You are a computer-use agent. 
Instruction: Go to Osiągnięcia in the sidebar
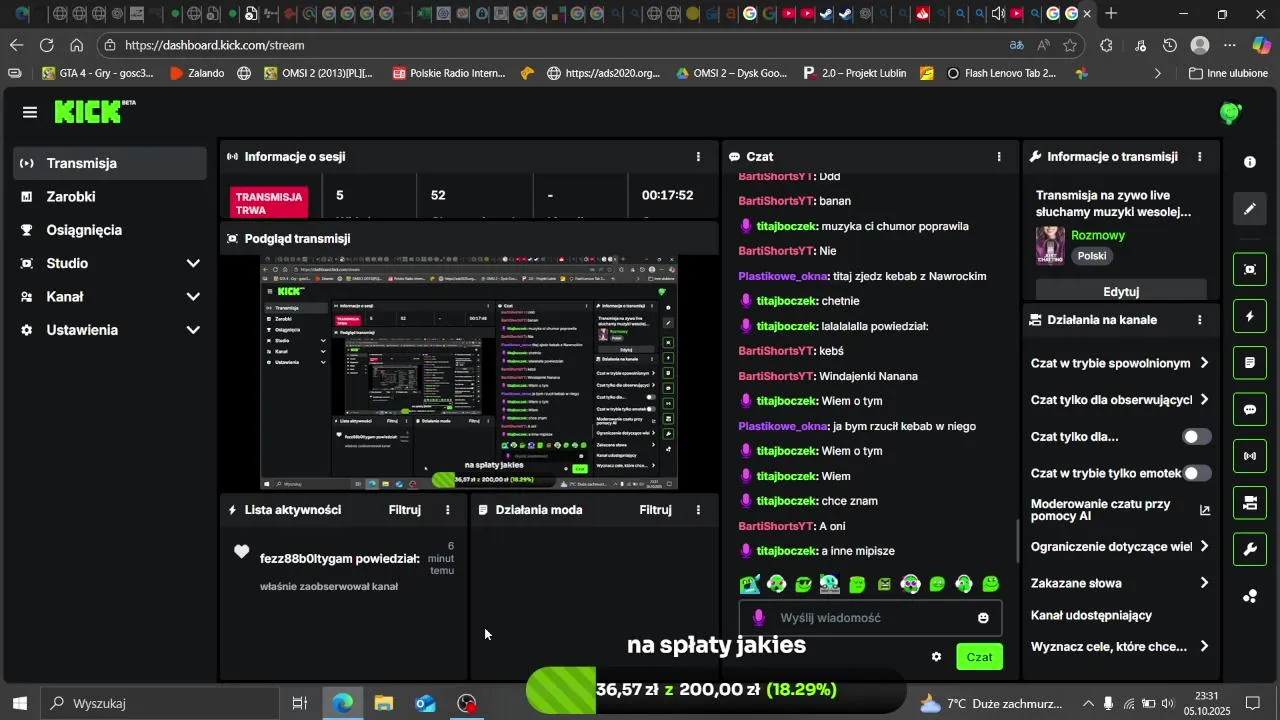(x=110, y=230)
